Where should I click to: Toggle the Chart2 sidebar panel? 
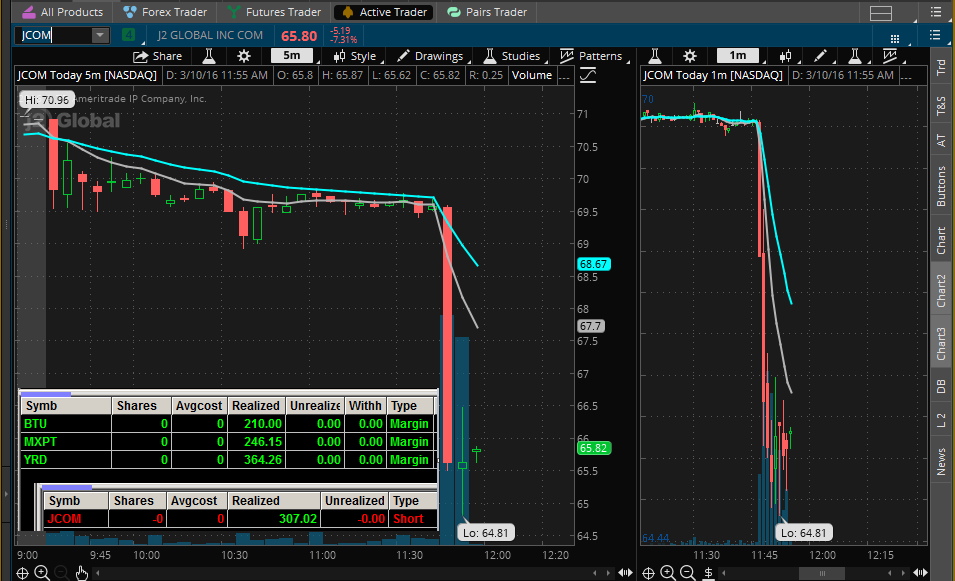pyautogui.click(x=942, y=290)
